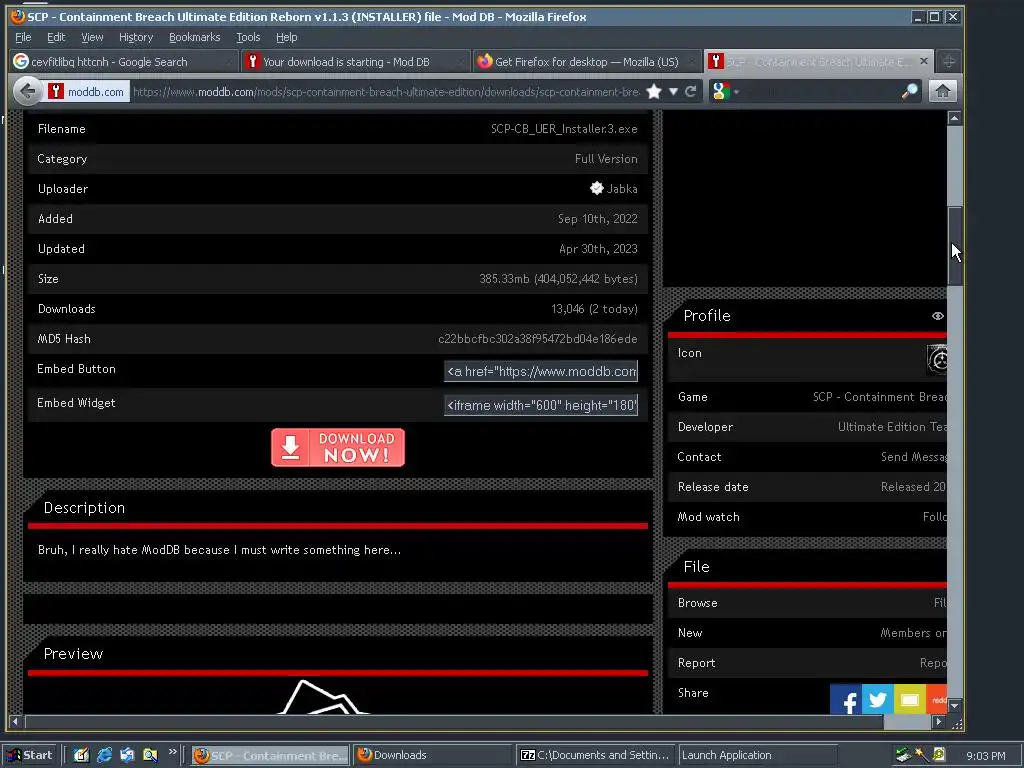Click the magnifier search icon

[909, 91]
